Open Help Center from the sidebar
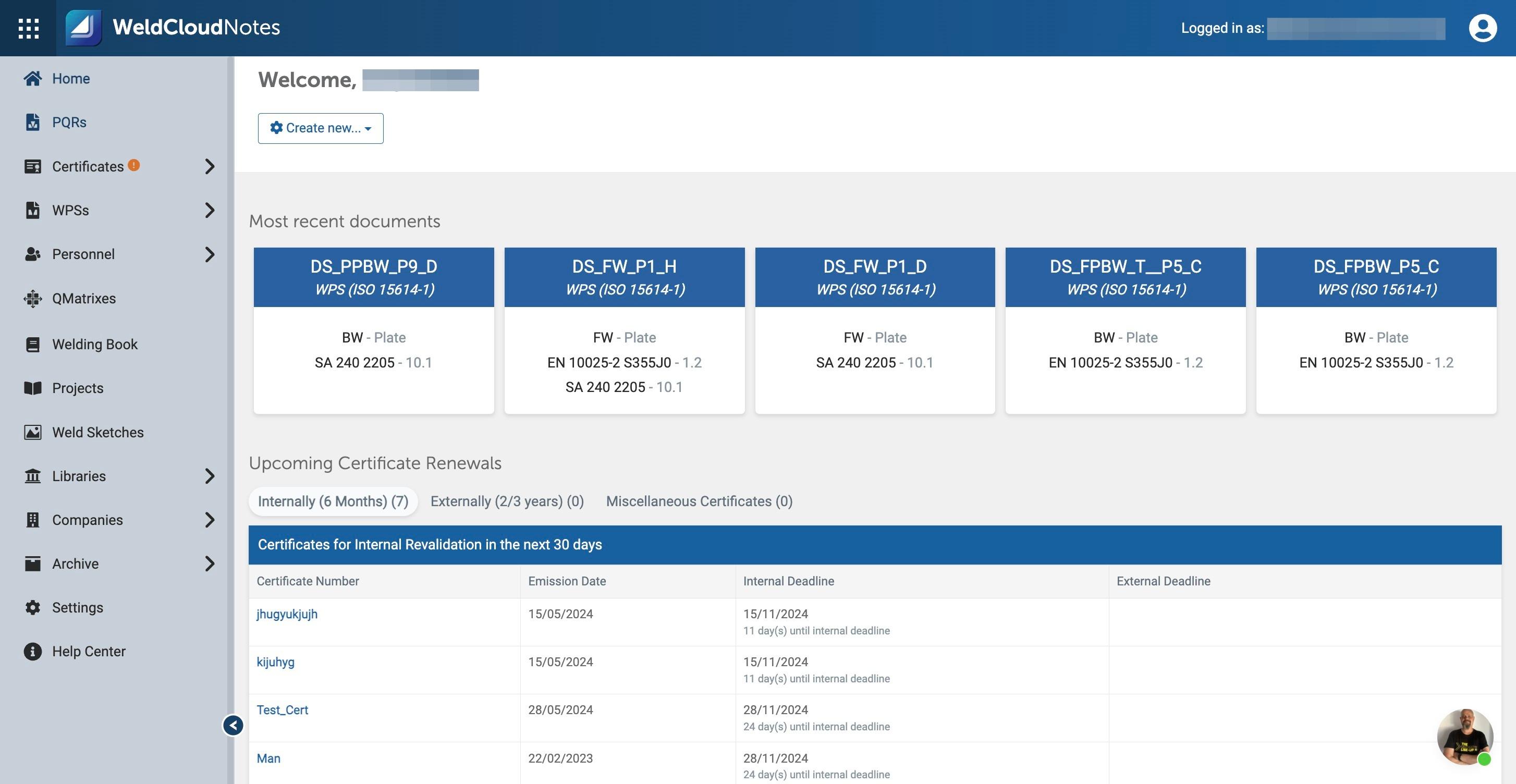The width and height of the screenshot is (1516, 784). (89, 651)
